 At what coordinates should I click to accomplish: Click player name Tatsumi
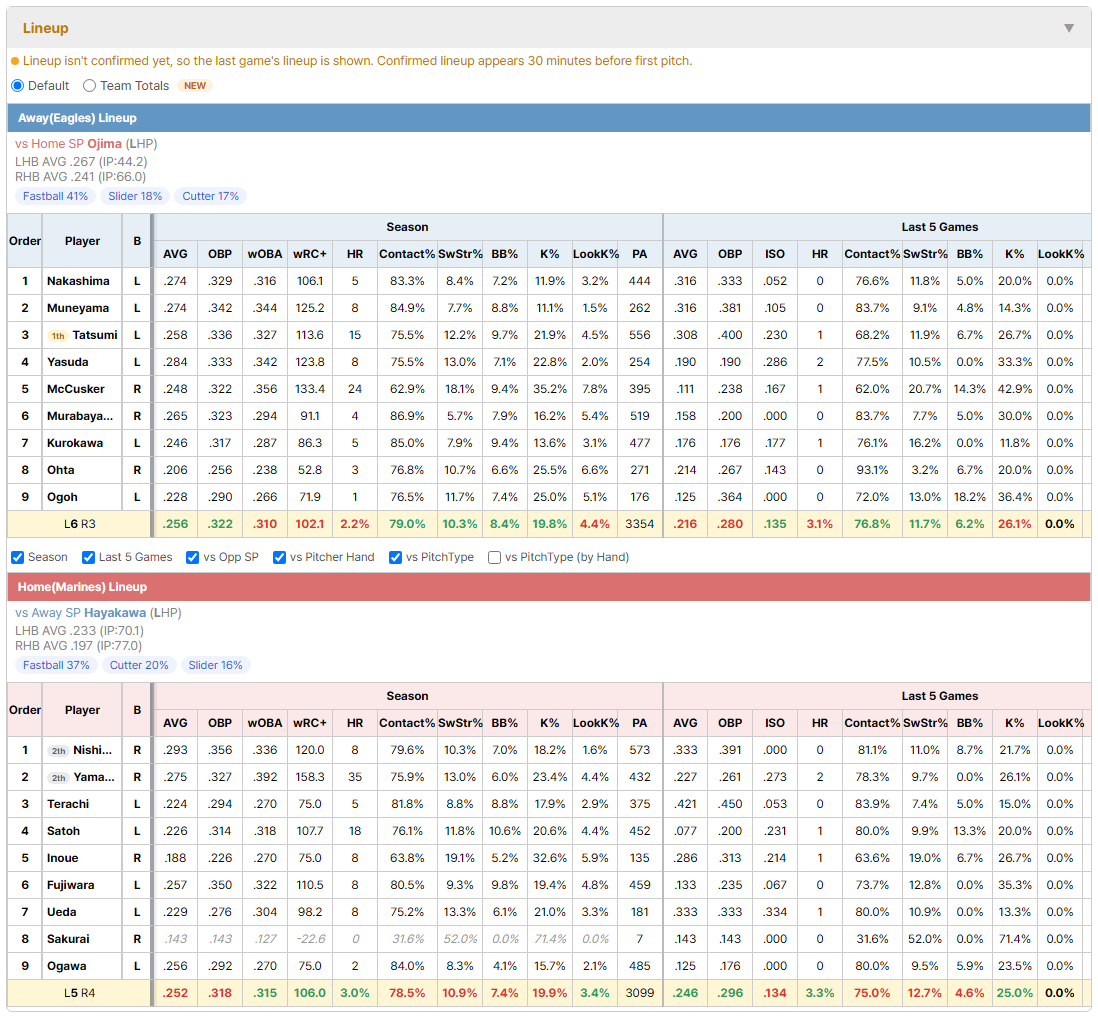pos(95,335)
